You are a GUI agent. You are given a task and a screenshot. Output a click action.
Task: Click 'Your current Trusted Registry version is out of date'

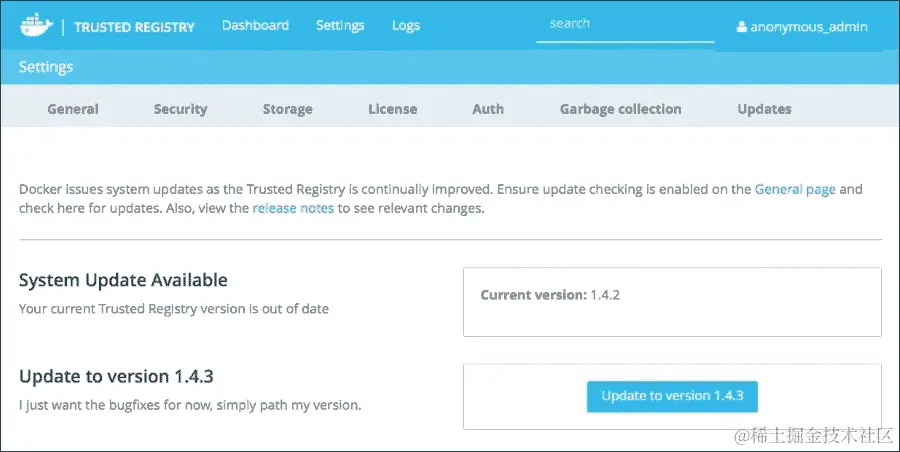click(174, 308)
